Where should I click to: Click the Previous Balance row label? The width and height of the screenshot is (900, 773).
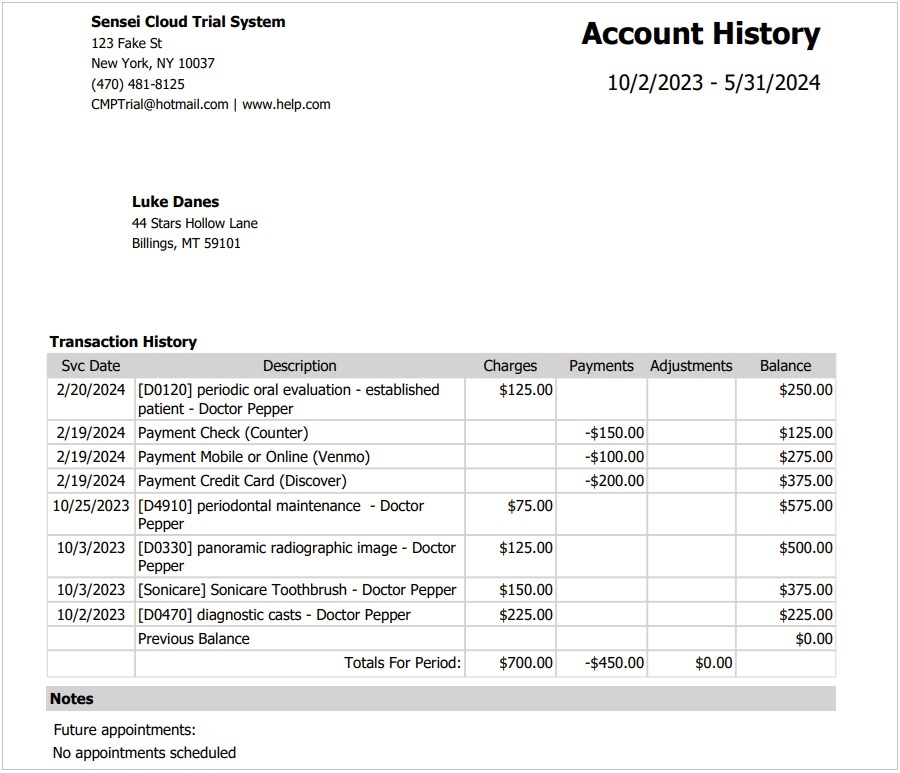click(x=194, y=639)
